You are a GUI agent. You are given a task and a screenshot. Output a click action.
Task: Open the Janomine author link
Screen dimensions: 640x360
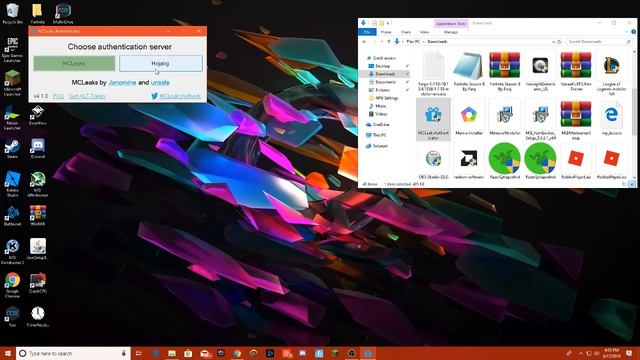[122, 82]
